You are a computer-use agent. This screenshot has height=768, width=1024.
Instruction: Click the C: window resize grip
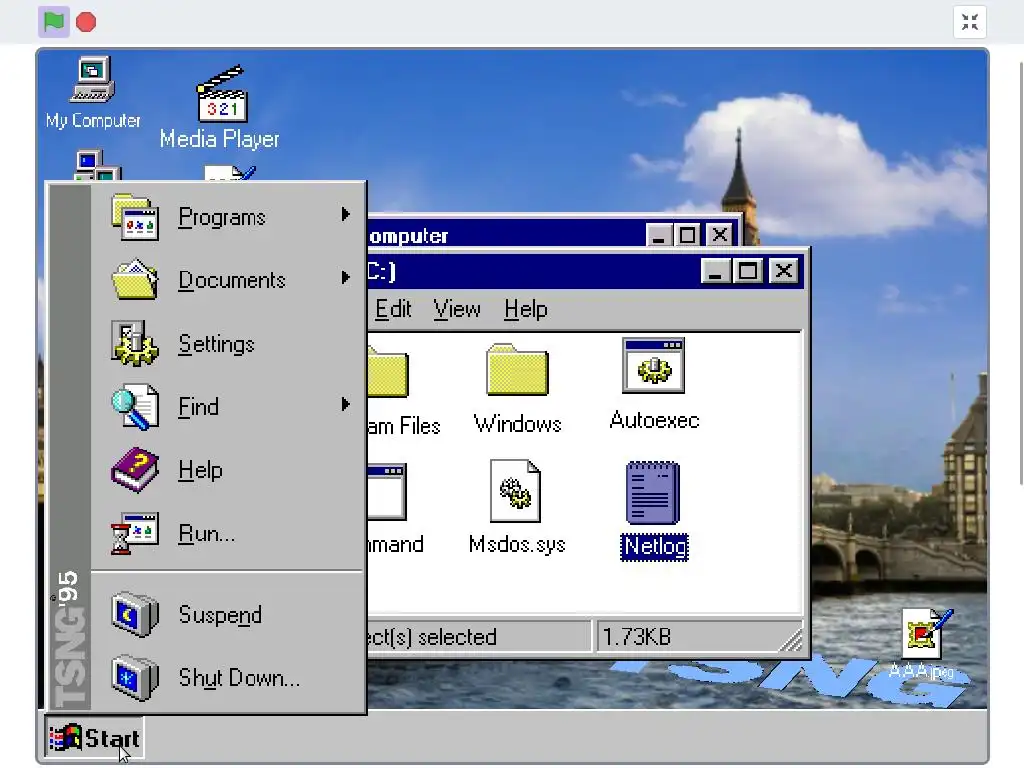[x=791, y=639]
